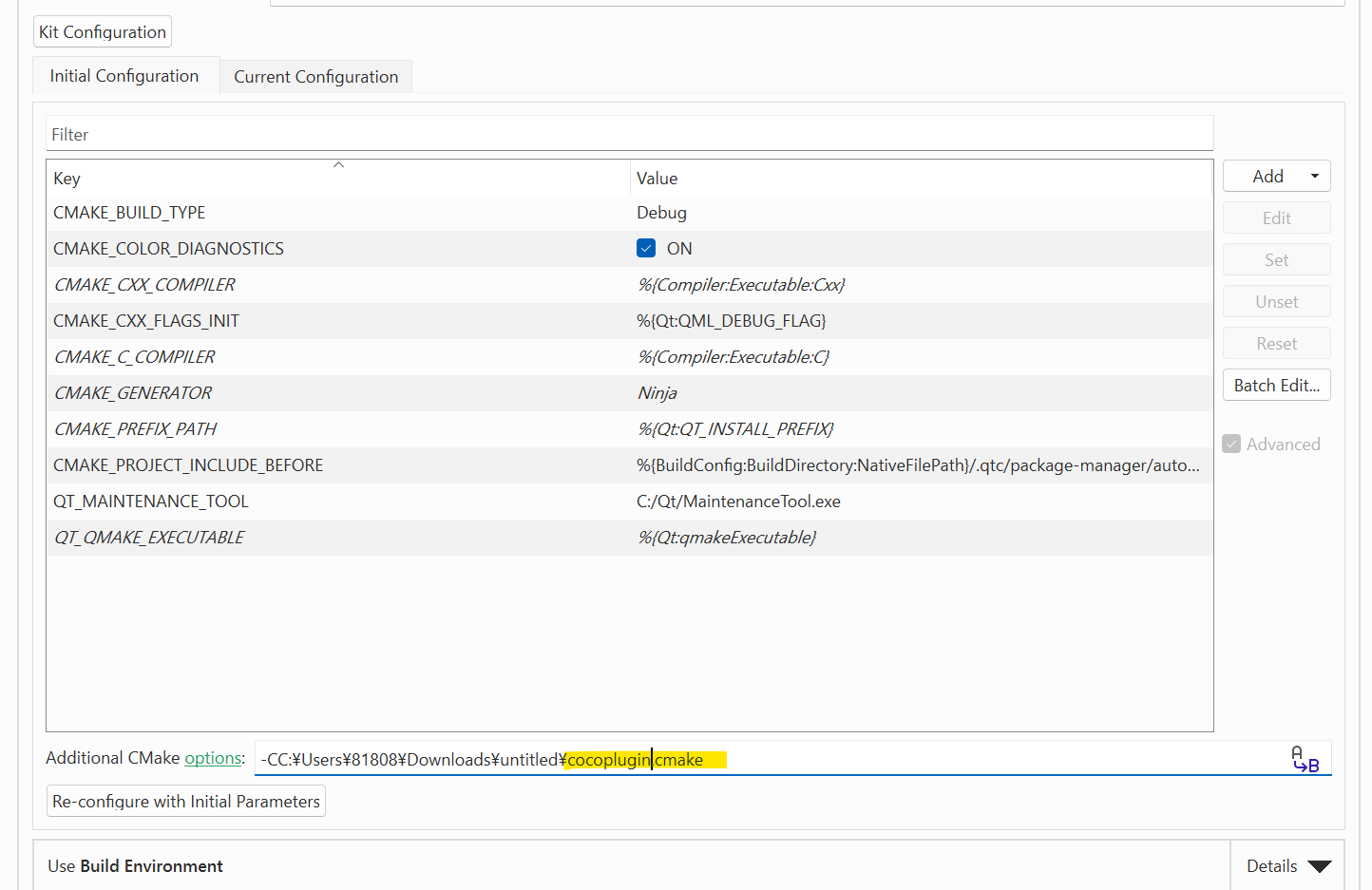The width and height of the screenshot is (1372, 890).
Task: Toggle the Advanced checkbox
Action: click(1231, 445)
